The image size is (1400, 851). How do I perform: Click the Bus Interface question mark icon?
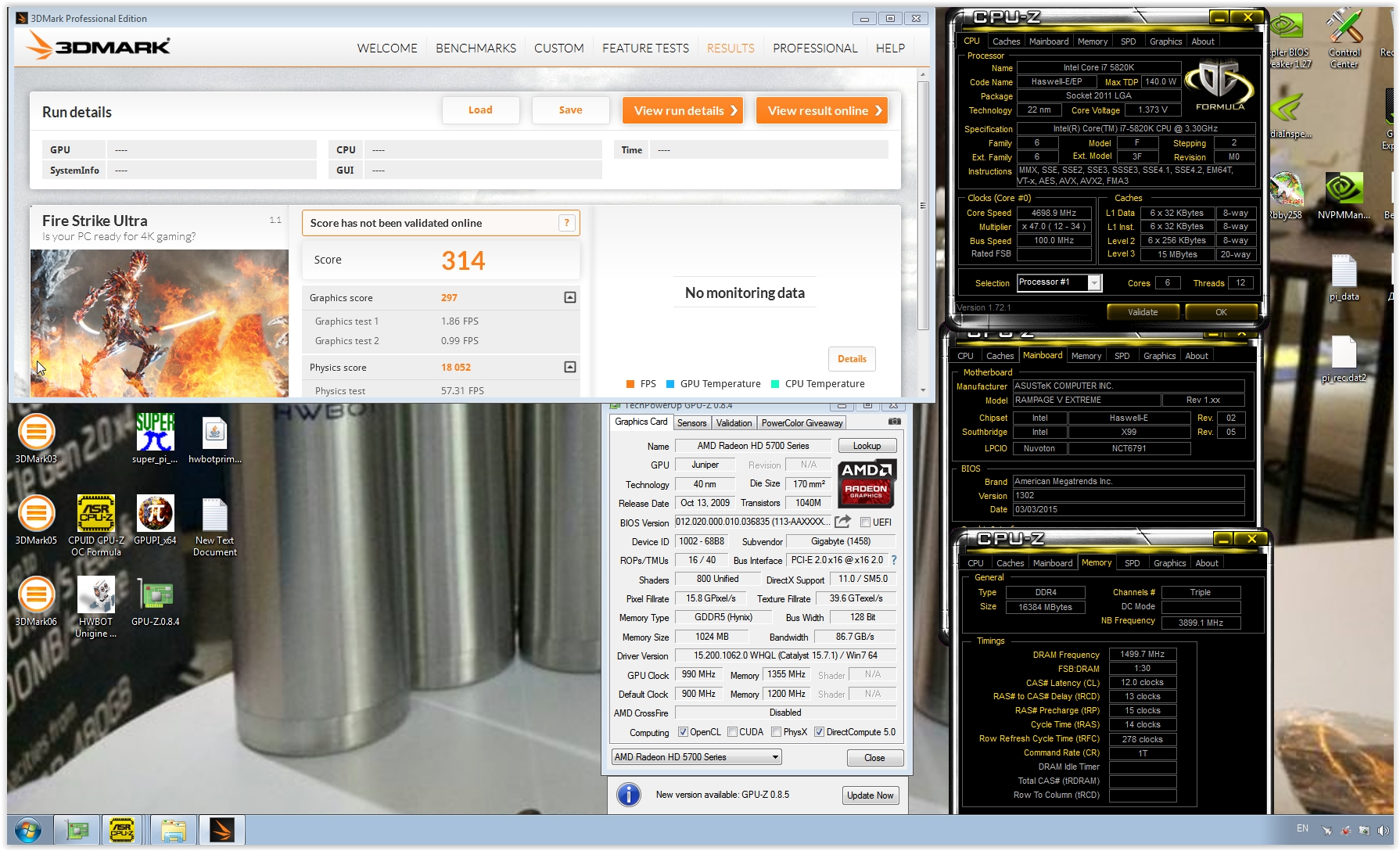tap(894, 560)
